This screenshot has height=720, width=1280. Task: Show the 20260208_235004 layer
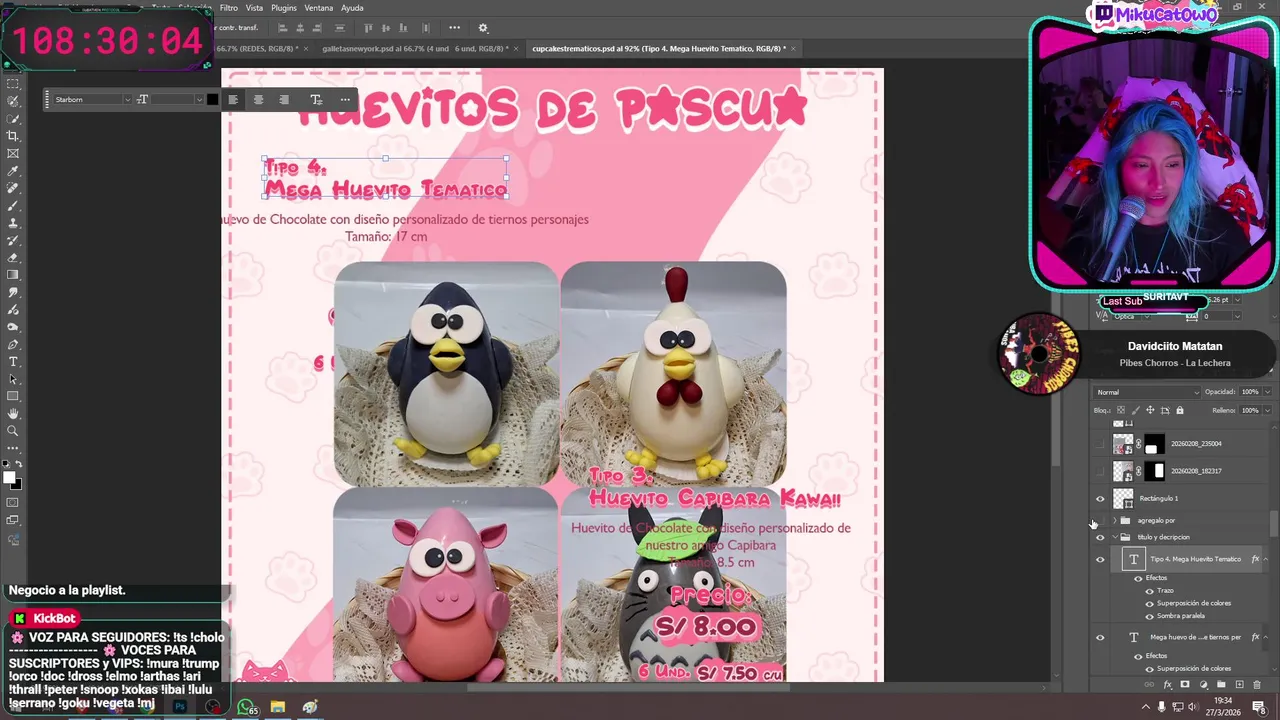click(x=1100, y=443)
